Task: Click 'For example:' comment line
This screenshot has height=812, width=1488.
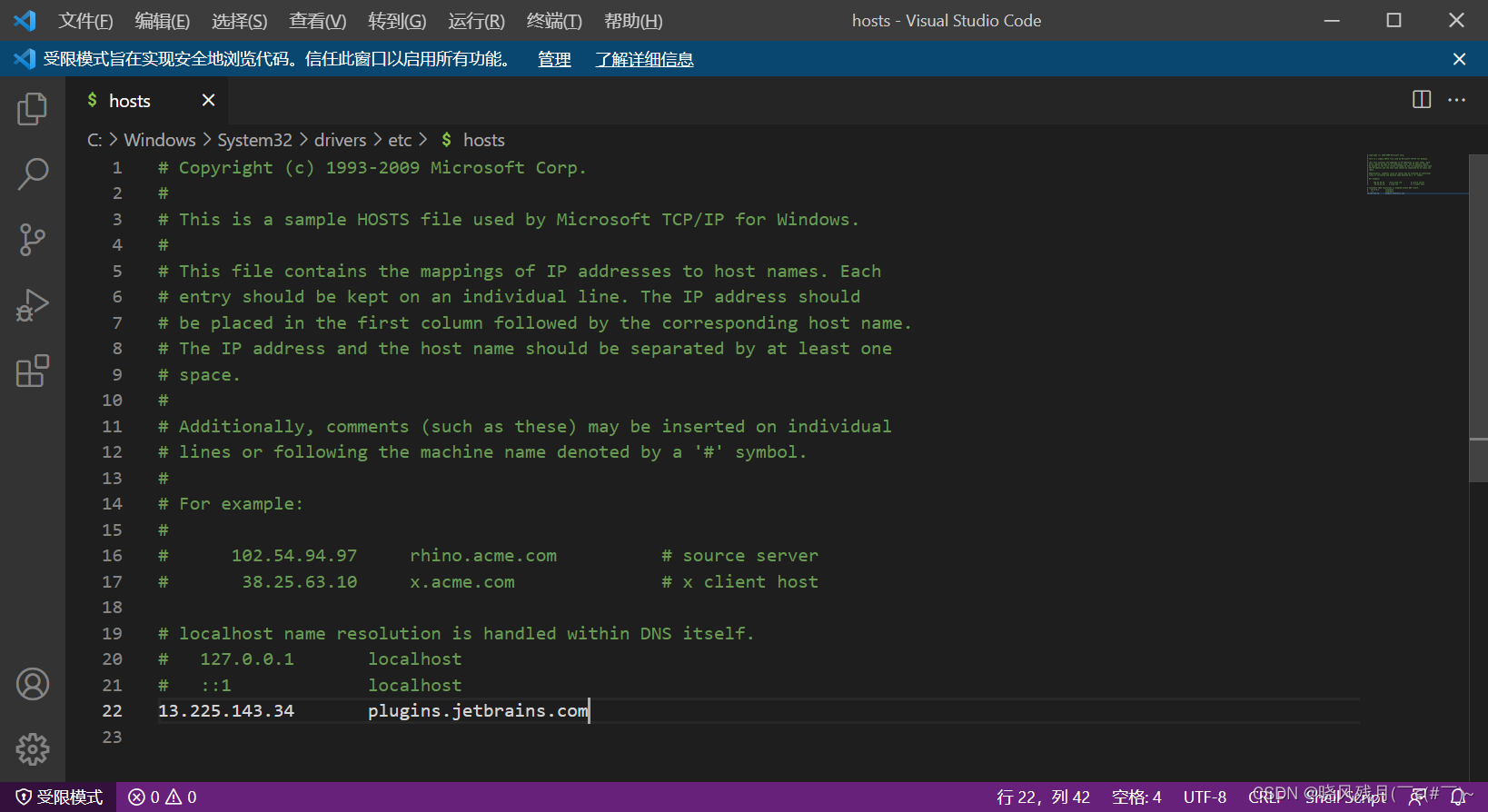Action: coord(231,504)
